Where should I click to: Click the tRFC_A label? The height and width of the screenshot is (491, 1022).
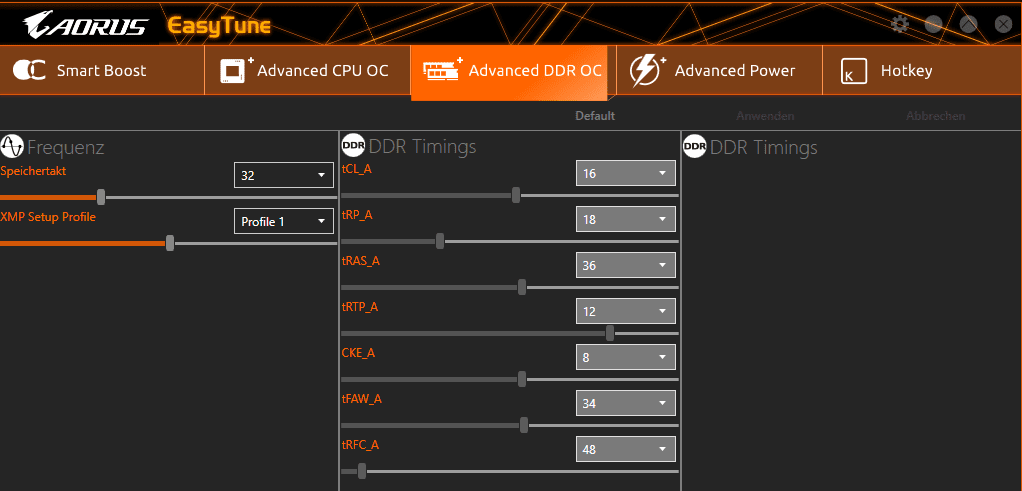point(360,445)
